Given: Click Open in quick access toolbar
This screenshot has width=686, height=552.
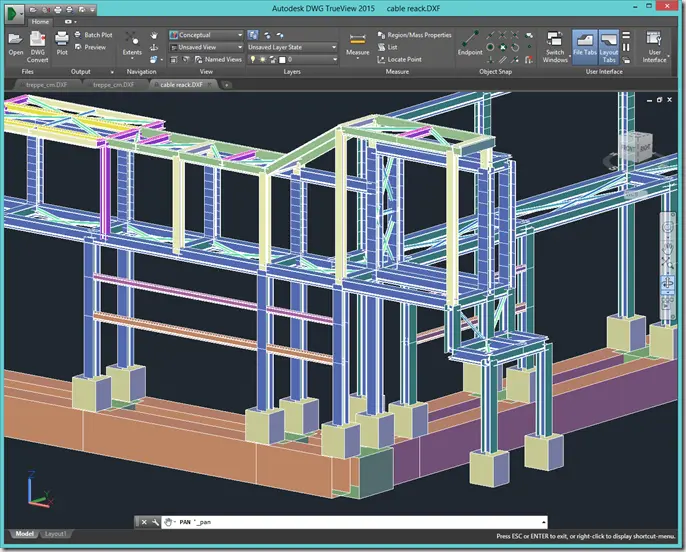Looking at the screenshot, I should [x=33, y=9].
